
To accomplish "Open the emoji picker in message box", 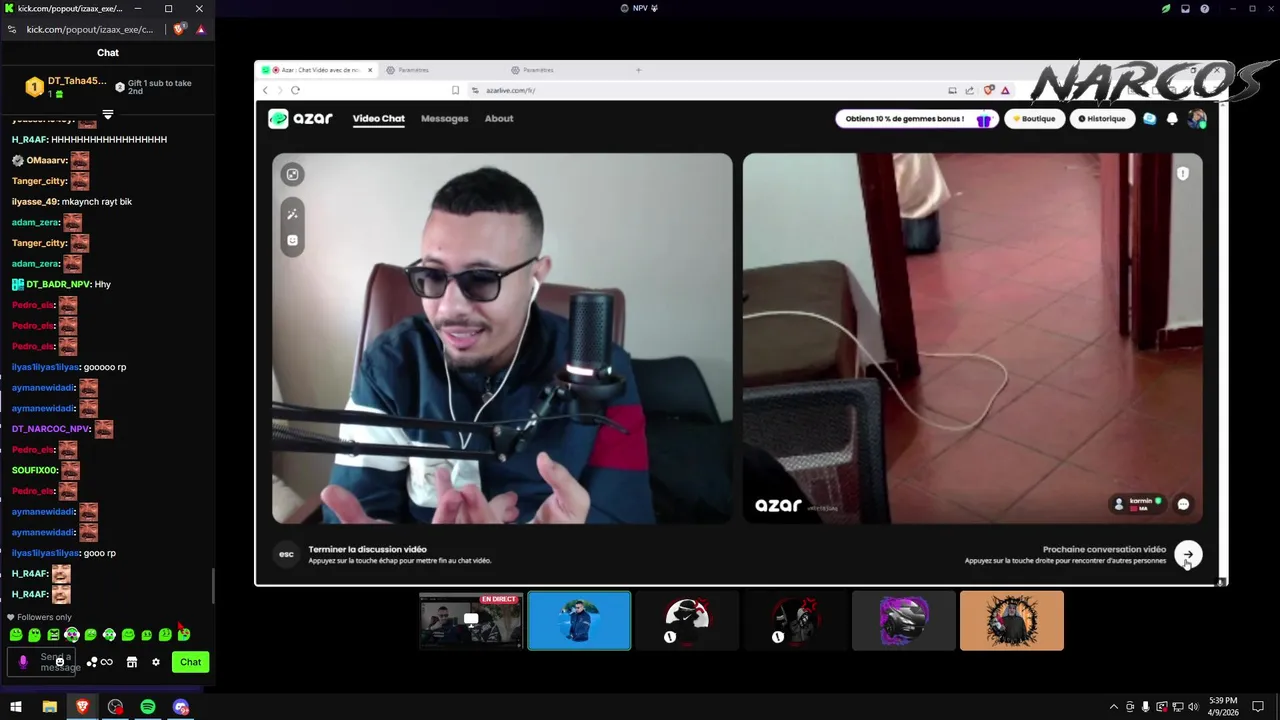I will pos(60,662).
